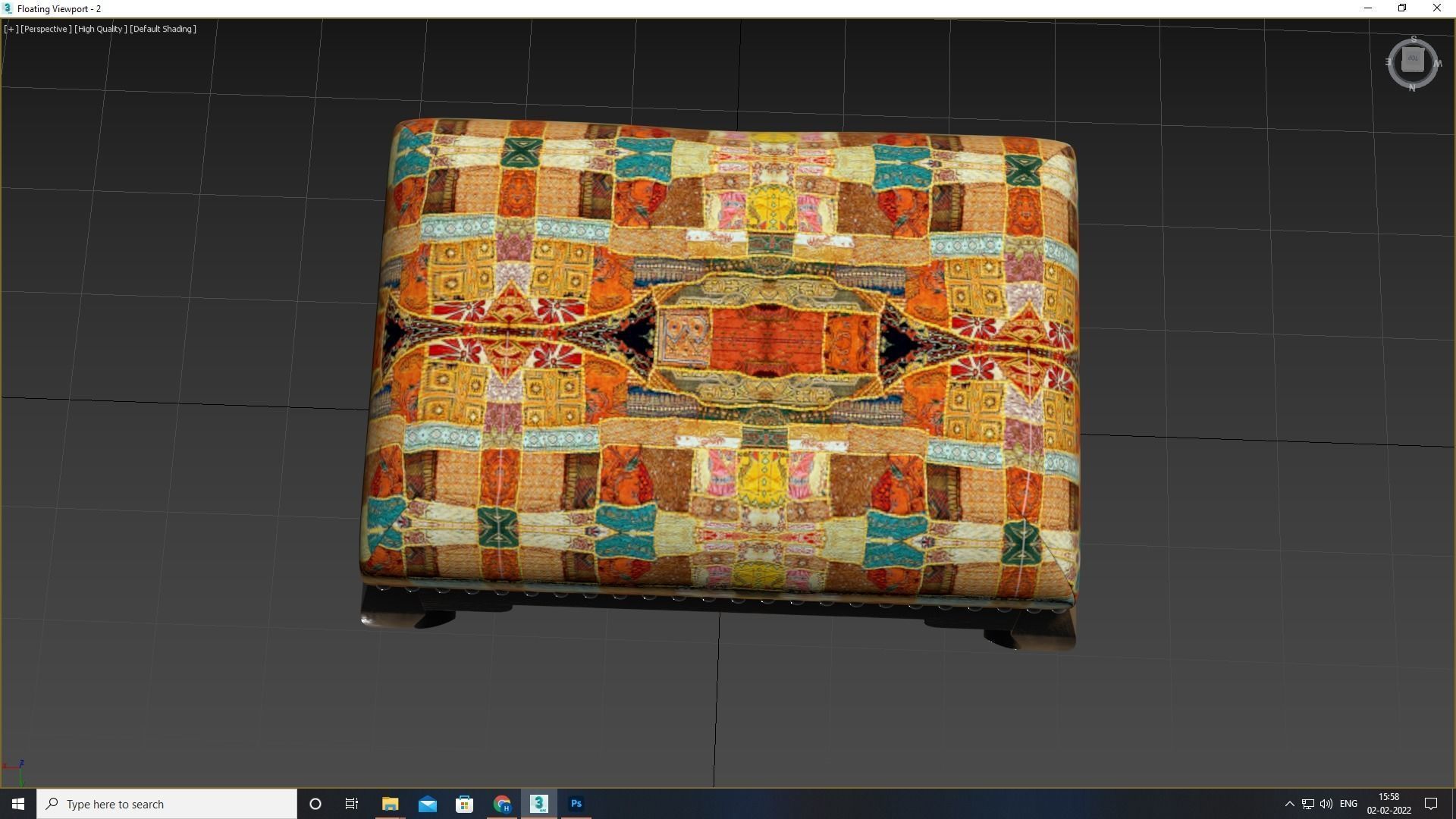
Task: Open the Windows Start menu
Action: tap(18, 804)
